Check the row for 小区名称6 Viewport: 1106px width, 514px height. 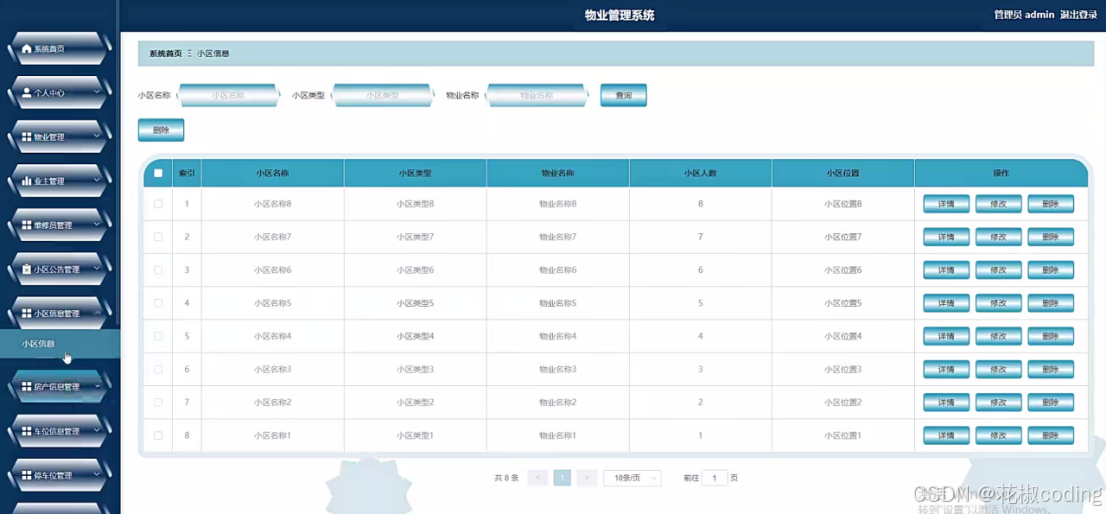tap(158, 270)
